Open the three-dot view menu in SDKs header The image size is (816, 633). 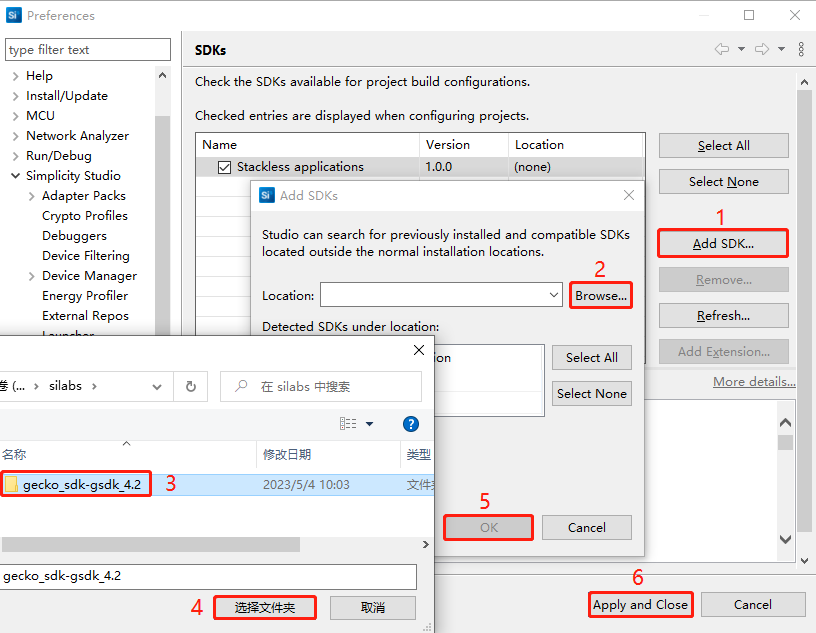point(801,49)
